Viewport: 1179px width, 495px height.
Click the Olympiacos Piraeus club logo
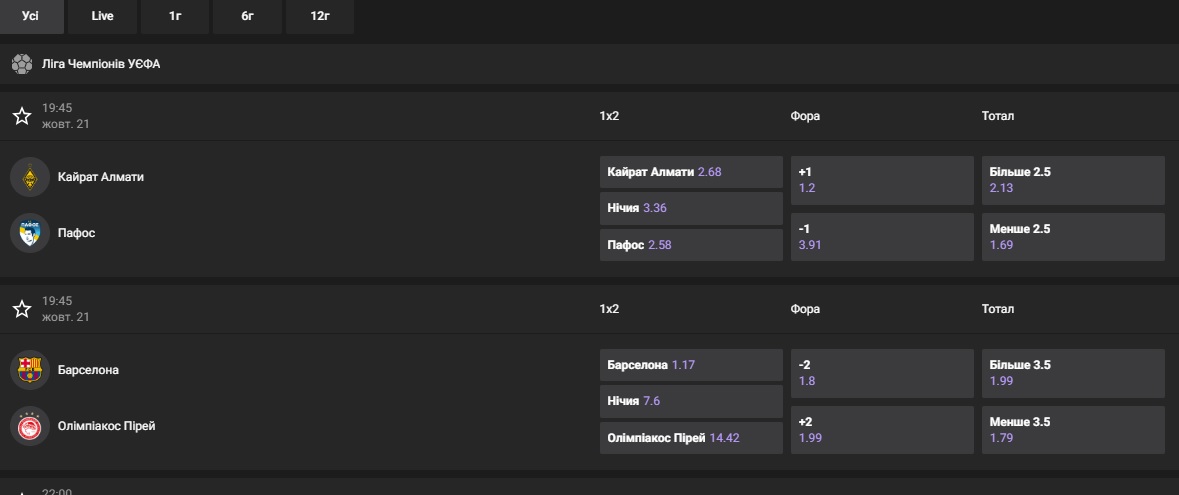point(30,426)
